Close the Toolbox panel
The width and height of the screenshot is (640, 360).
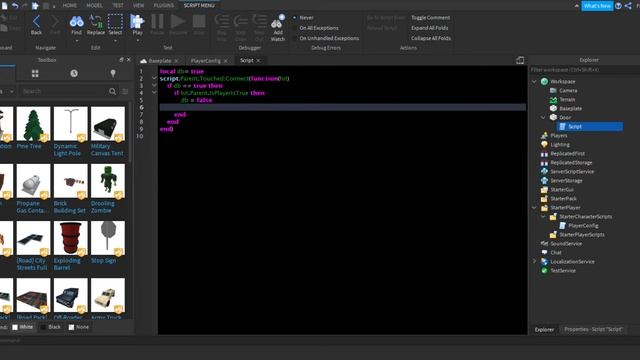pos(129,60)
